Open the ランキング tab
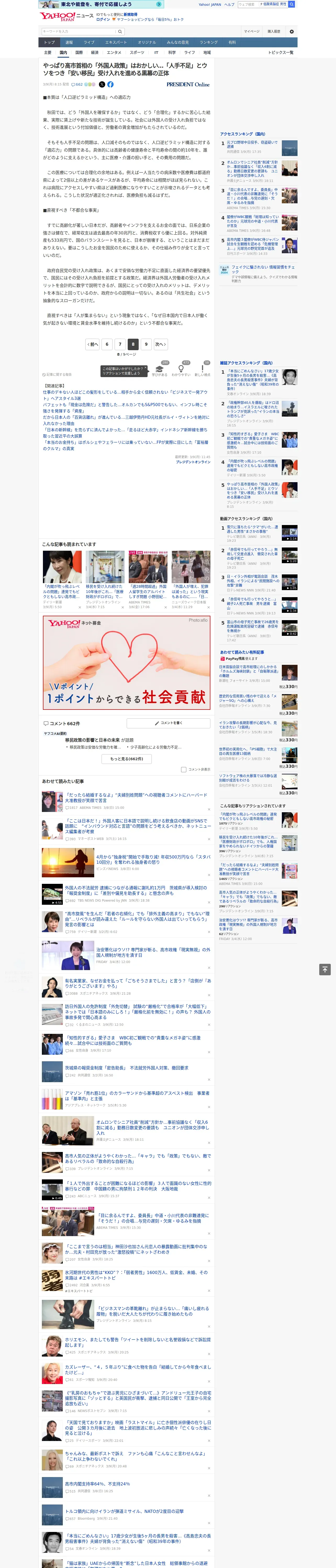The image size is (336, 1568). click(x=209, y=43)
